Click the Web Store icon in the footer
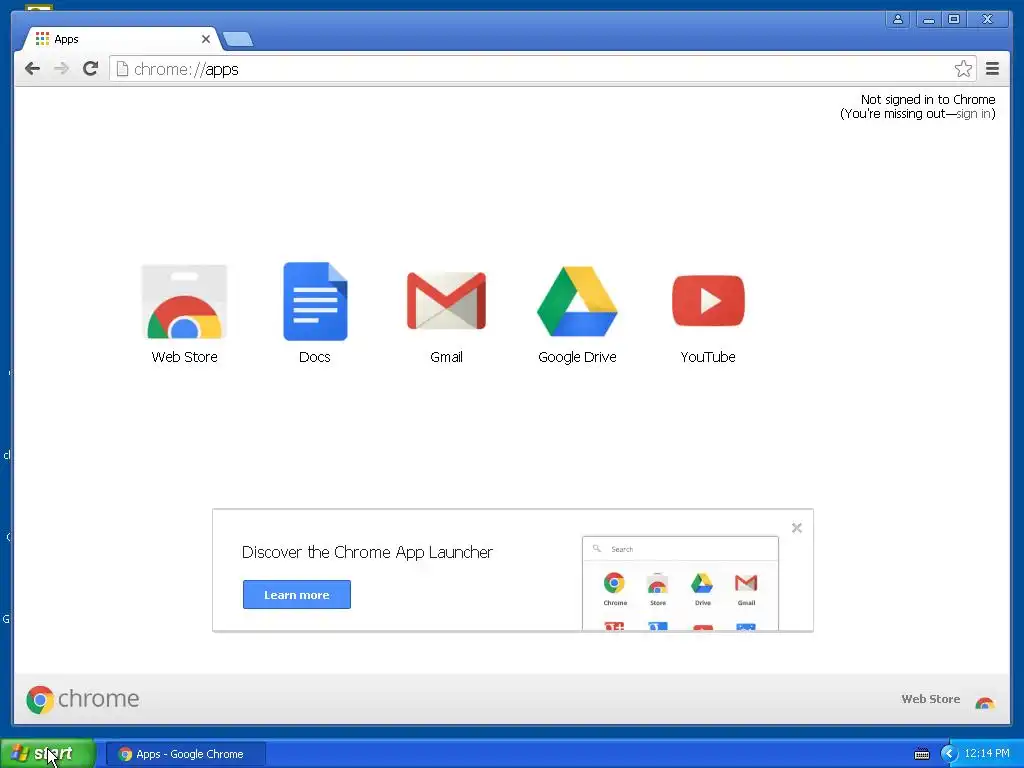Image resolution: width=1024 pixels, height=768 pixels. (x=985, y=703)
